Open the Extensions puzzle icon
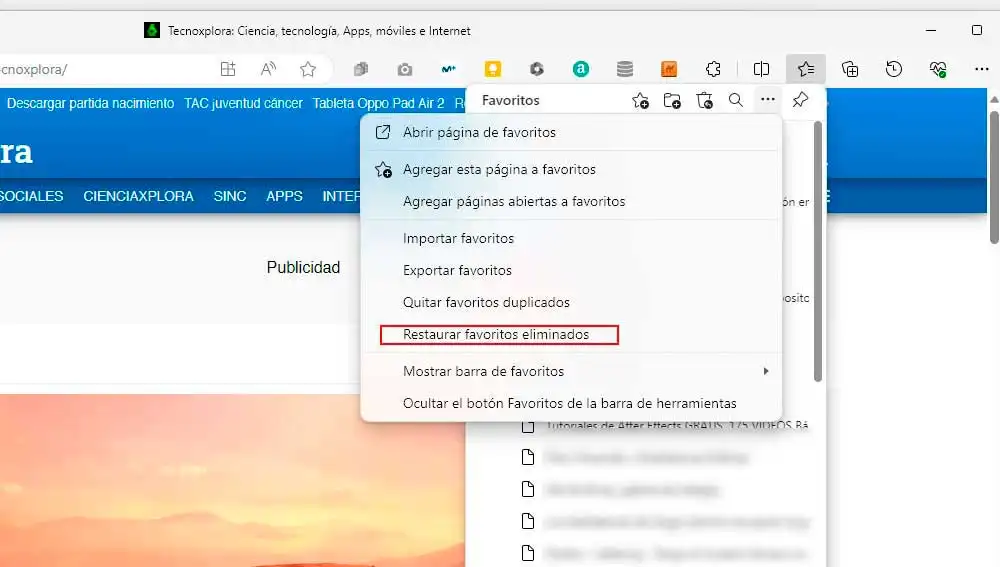The width and height of the screenshot is (1000, 567). click(713, 69)
